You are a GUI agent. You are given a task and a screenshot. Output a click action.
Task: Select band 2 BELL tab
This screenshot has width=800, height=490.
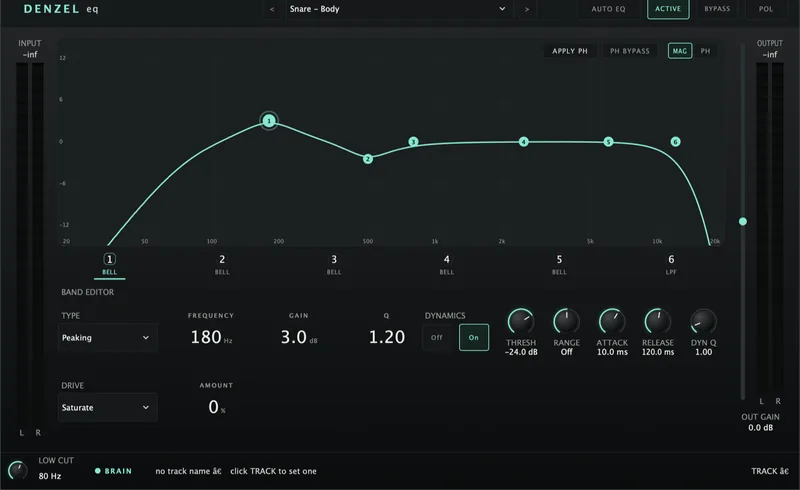(x=222, y=264)
